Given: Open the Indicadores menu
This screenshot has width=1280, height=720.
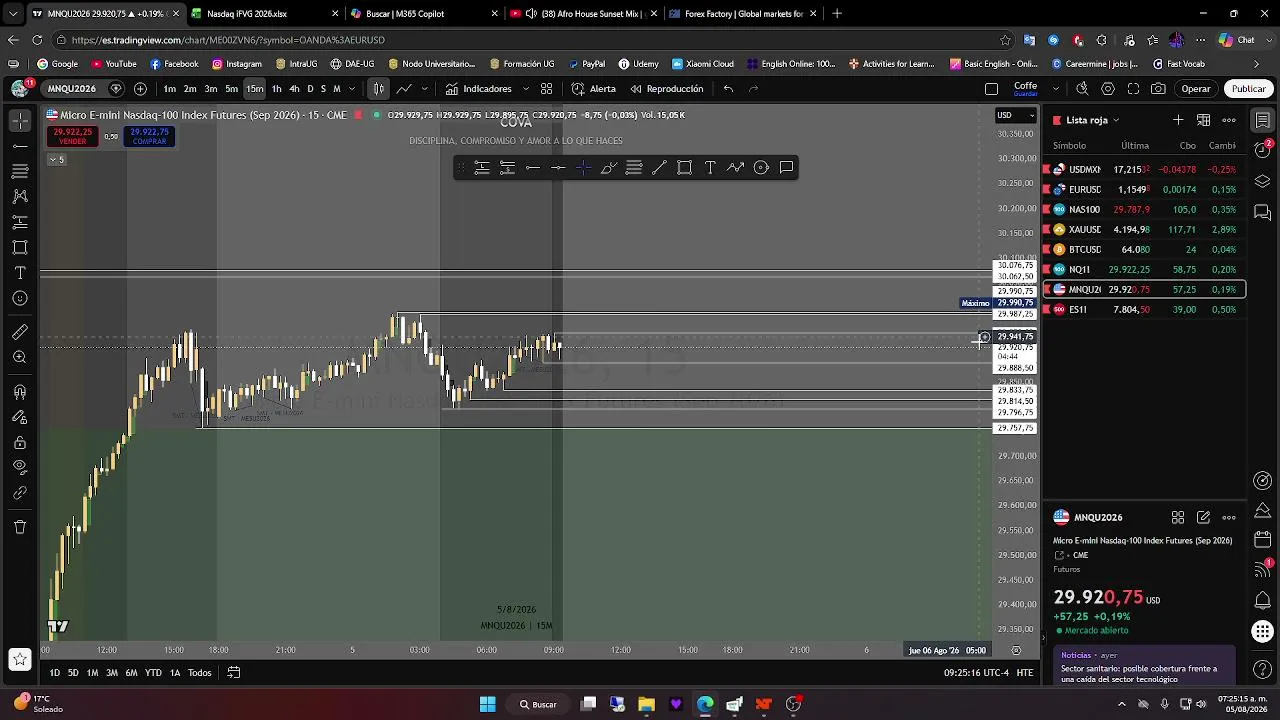Looking at the screenshot, I should [479, 89].
